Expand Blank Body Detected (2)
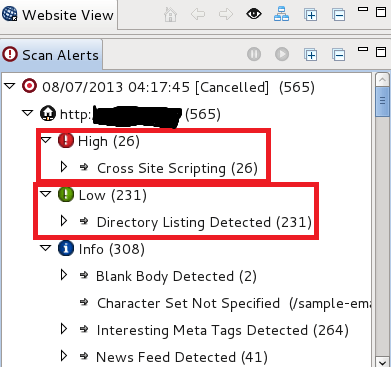This screenshot has width=391, height=367. coord(64,275)
